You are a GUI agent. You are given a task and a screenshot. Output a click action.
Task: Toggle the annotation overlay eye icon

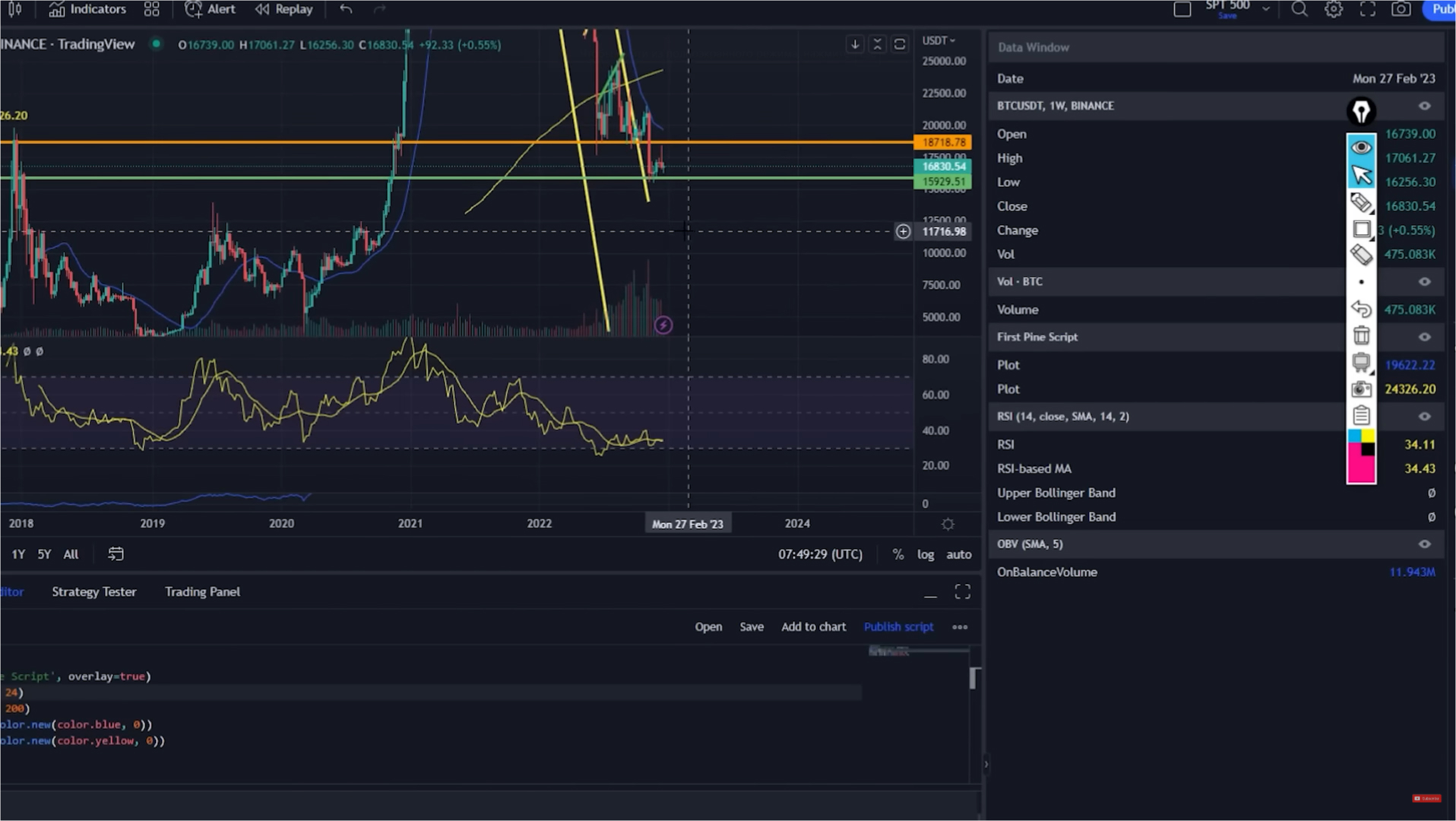click(x=1361, y=147)
